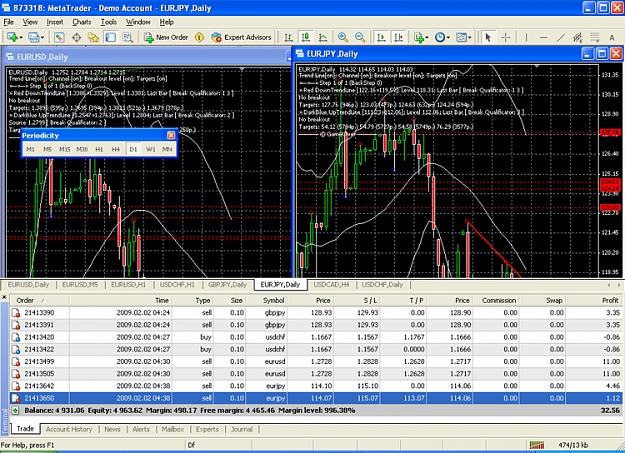This screenshot has height=453, width=625.
Task: Toggle chart shift icon
Action: [x=399, y=37]
